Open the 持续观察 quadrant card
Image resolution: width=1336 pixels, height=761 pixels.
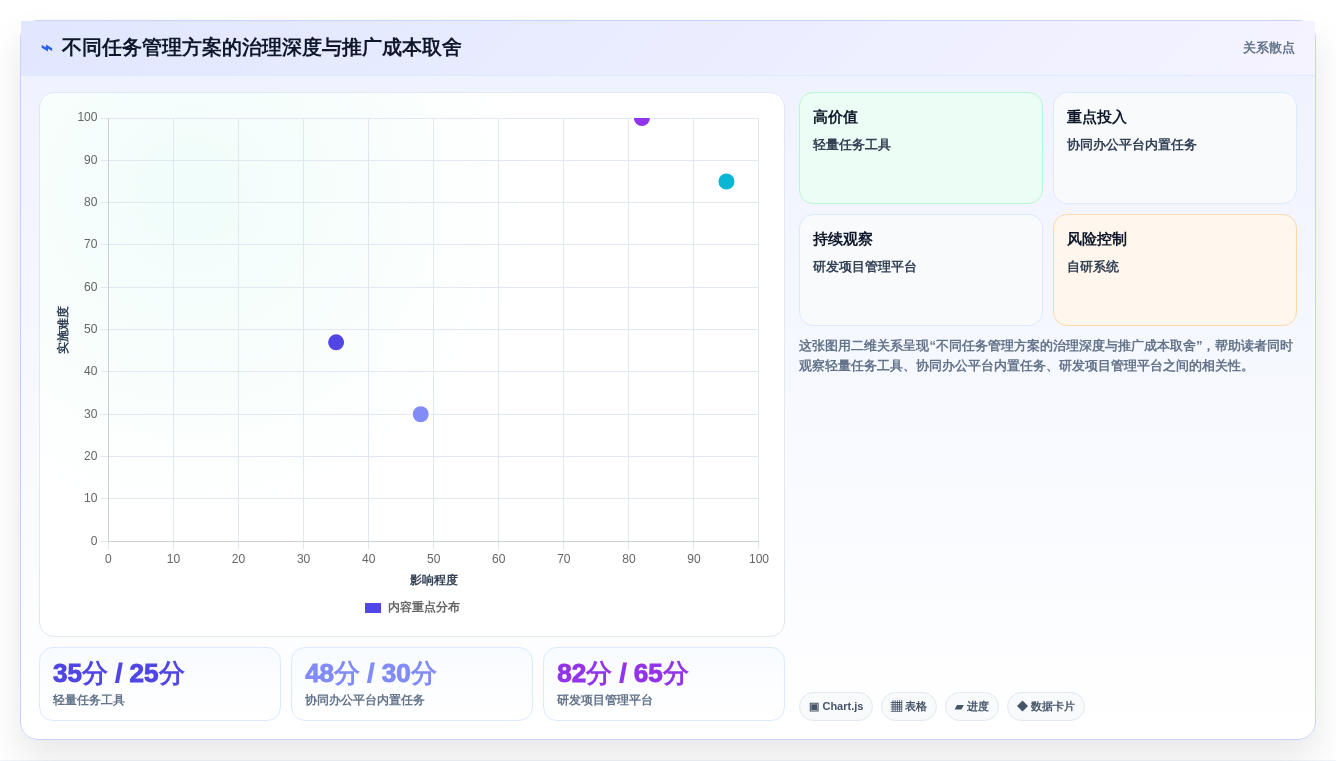tap(921, 270)
